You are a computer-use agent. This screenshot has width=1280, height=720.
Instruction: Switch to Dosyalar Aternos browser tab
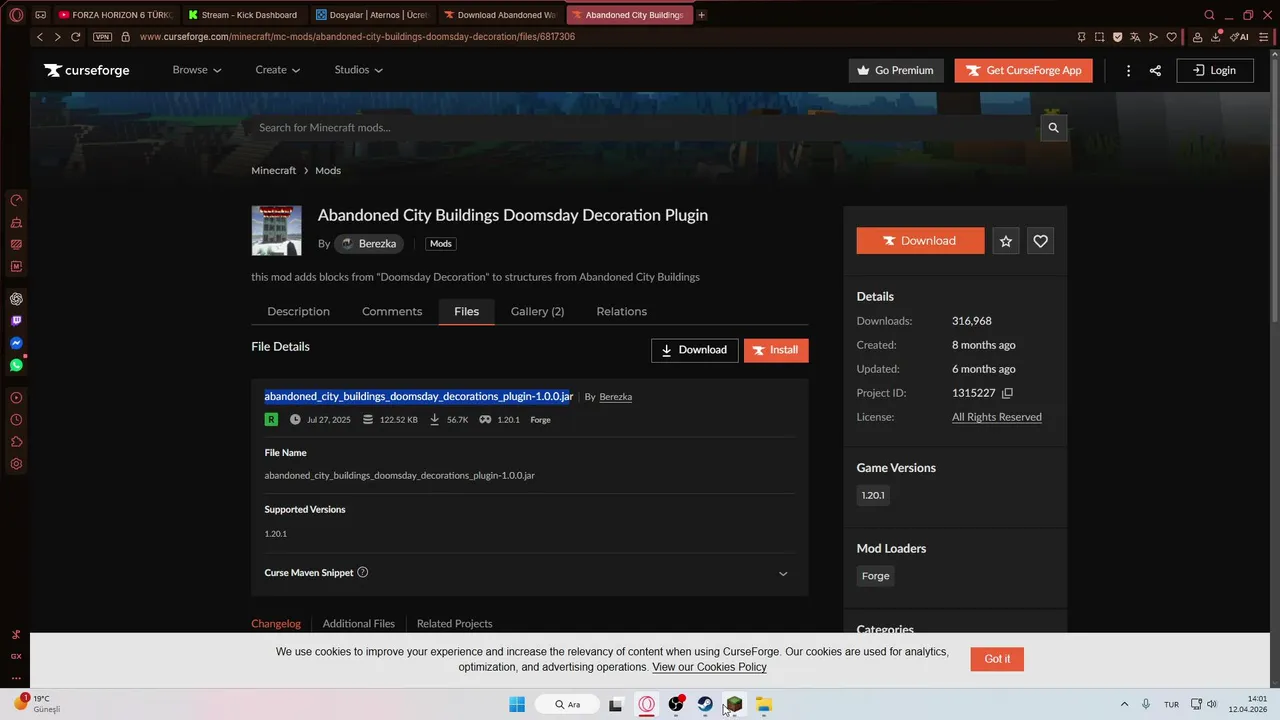click(371, 15)
